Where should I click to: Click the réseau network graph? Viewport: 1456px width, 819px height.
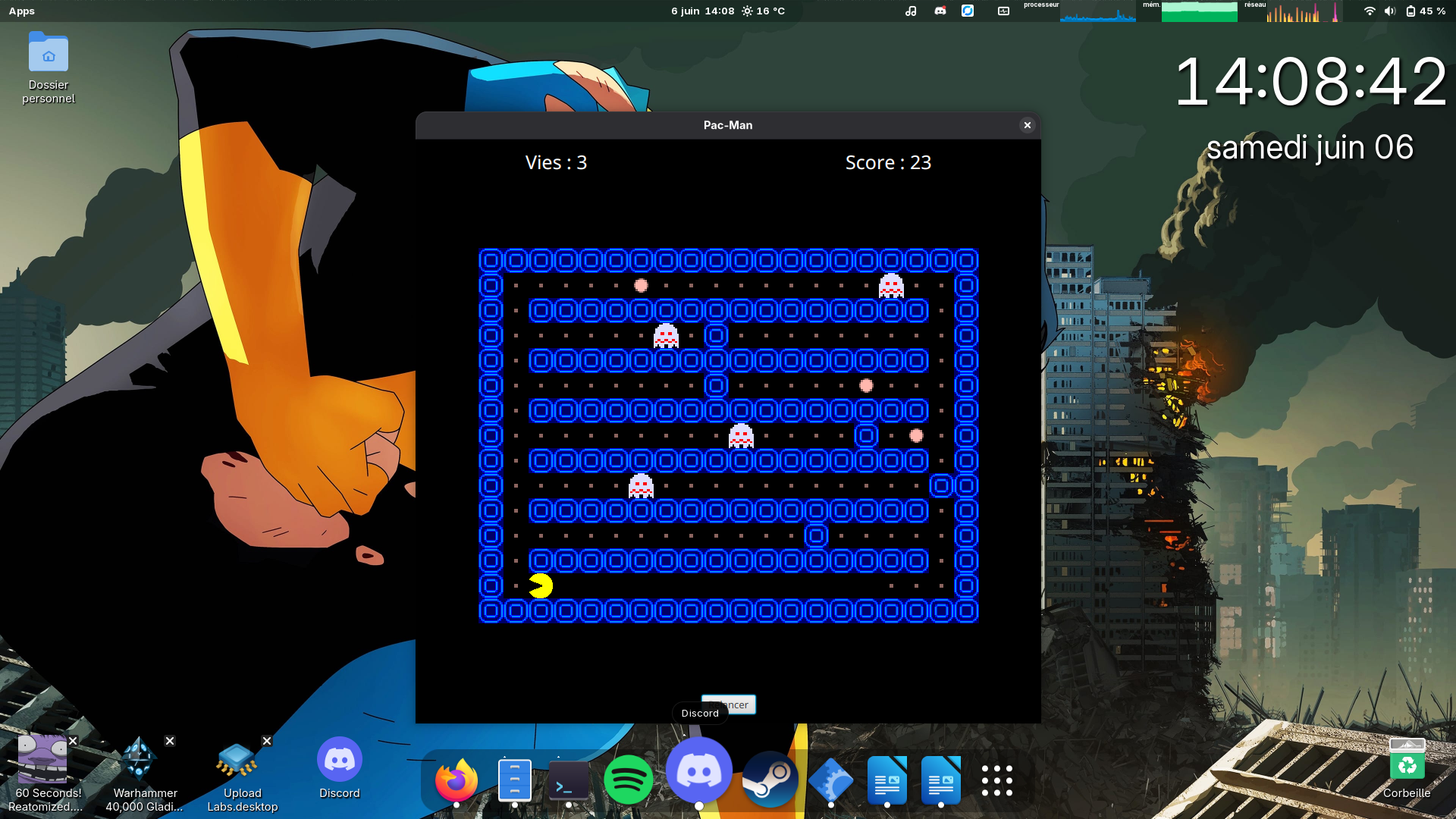tap(1303, 11)
